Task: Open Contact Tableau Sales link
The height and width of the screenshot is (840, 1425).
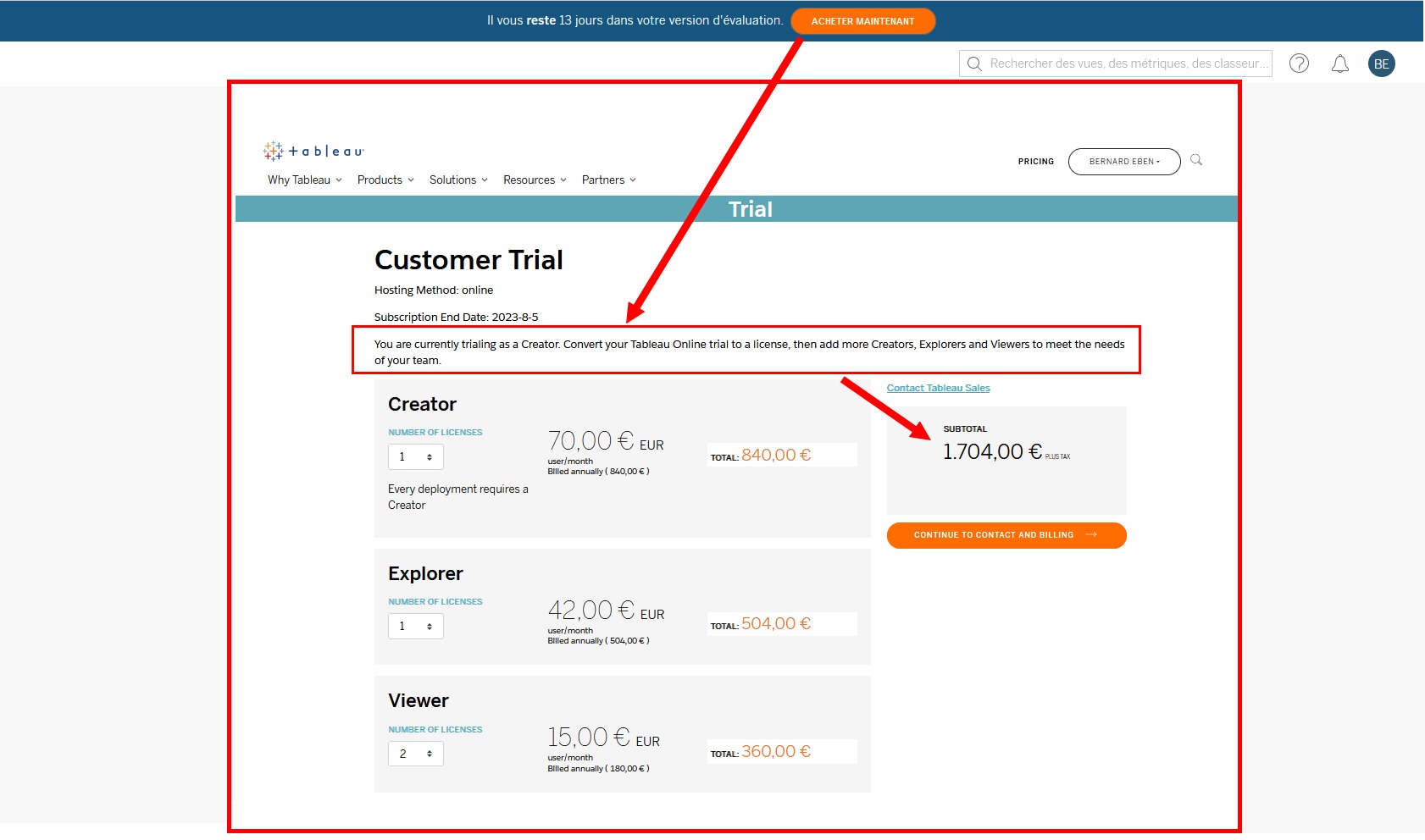Action: (x=938, y=388)
